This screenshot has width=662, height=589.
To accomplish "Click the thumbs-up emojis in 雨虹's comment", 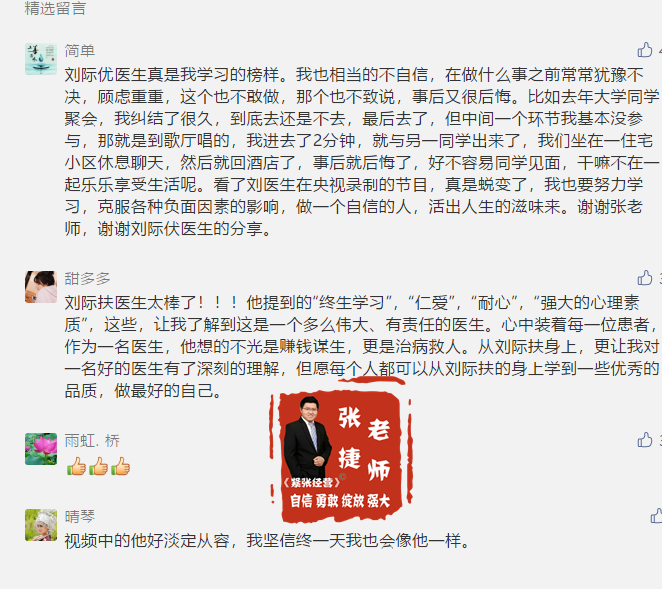I will pyautogui.click(x=98, y=466).
